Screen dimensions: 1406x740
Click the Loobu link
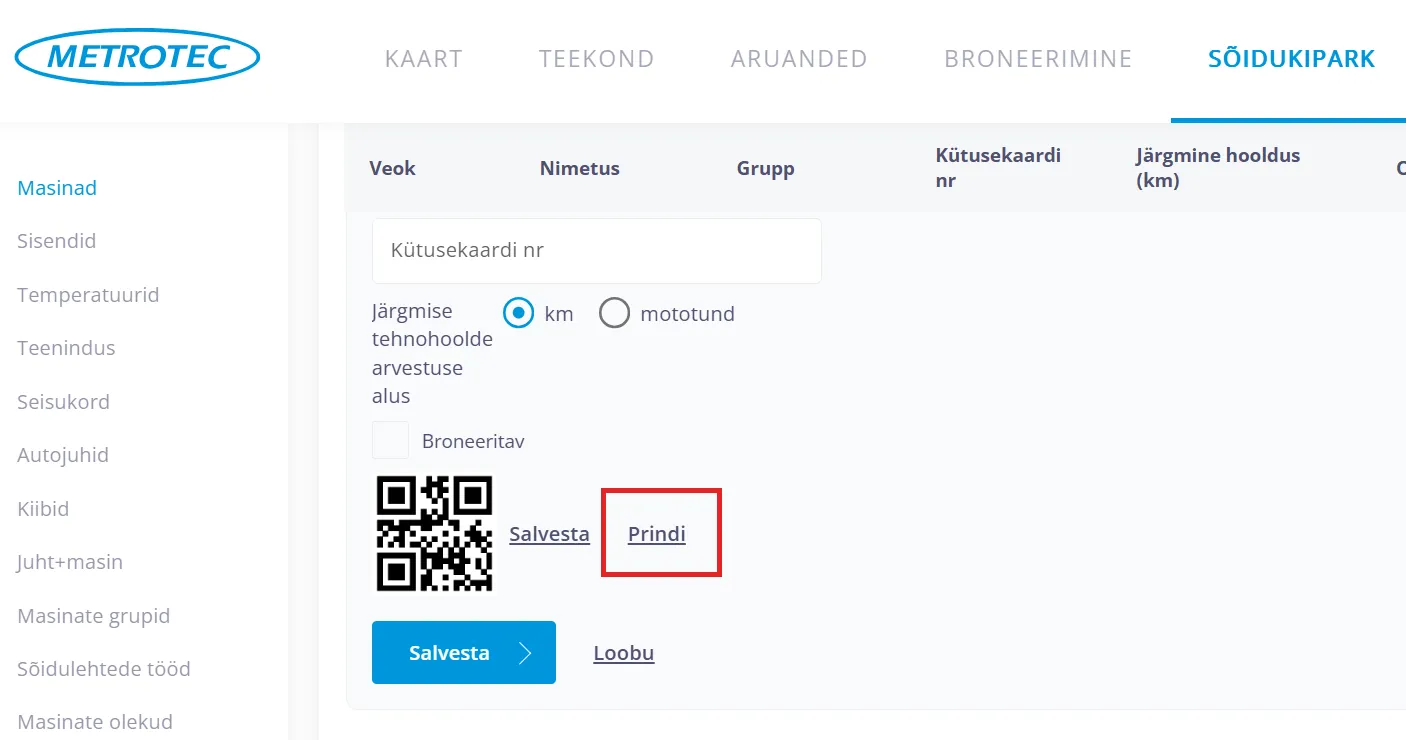(624, 654)
